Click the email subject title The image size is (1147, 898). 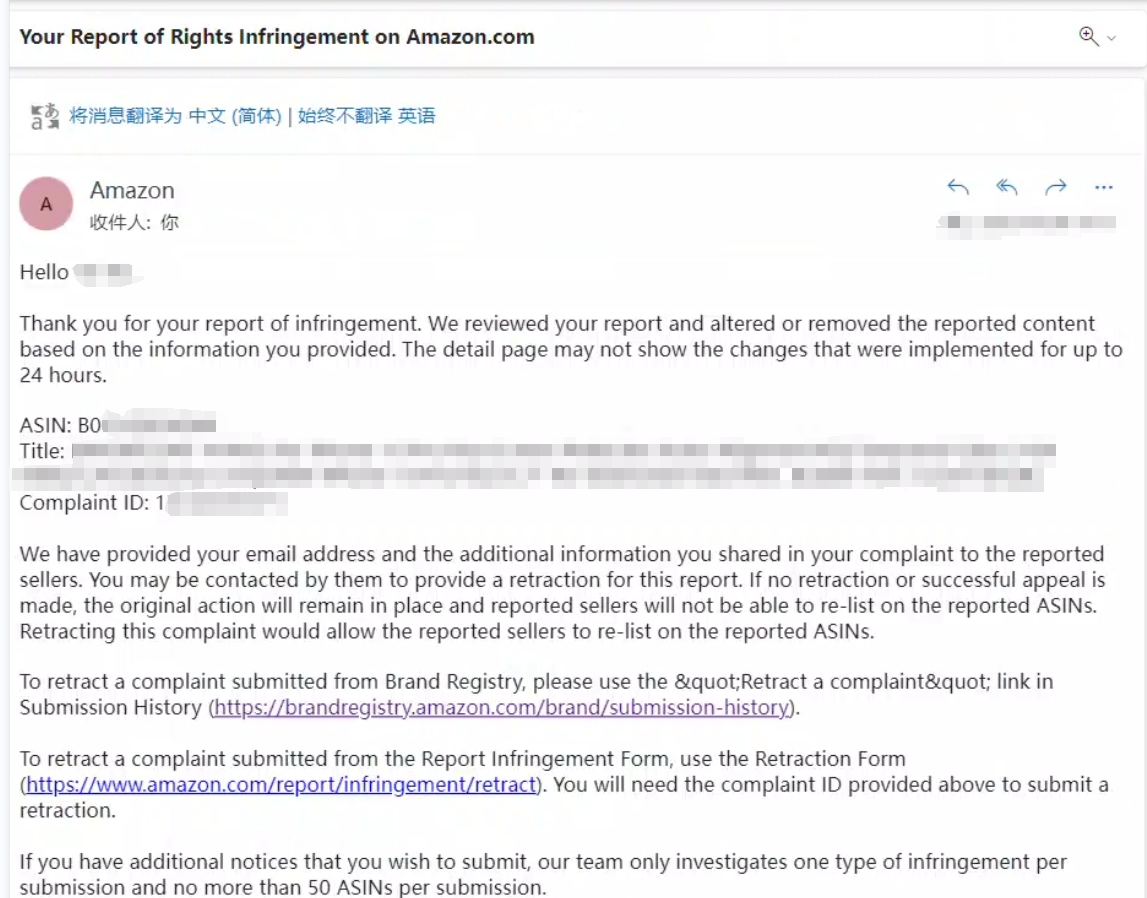pyautogui.click(x=277, y=37)
